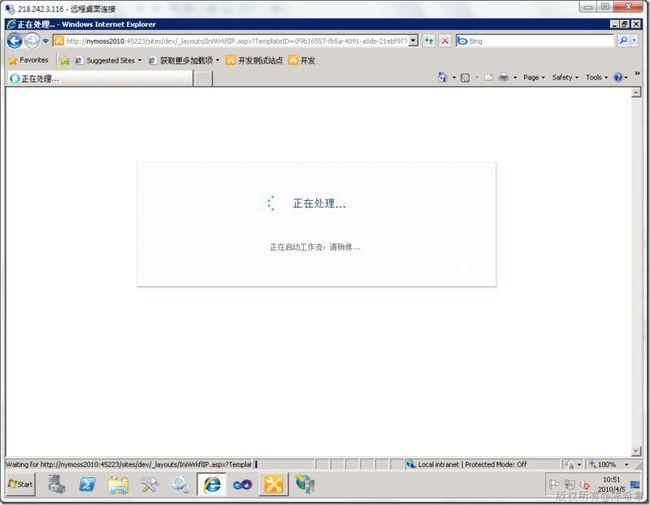Viewport: 650px width, 505px height.
Task: Click the Waiting for http status text
Action: click(129, 464)
